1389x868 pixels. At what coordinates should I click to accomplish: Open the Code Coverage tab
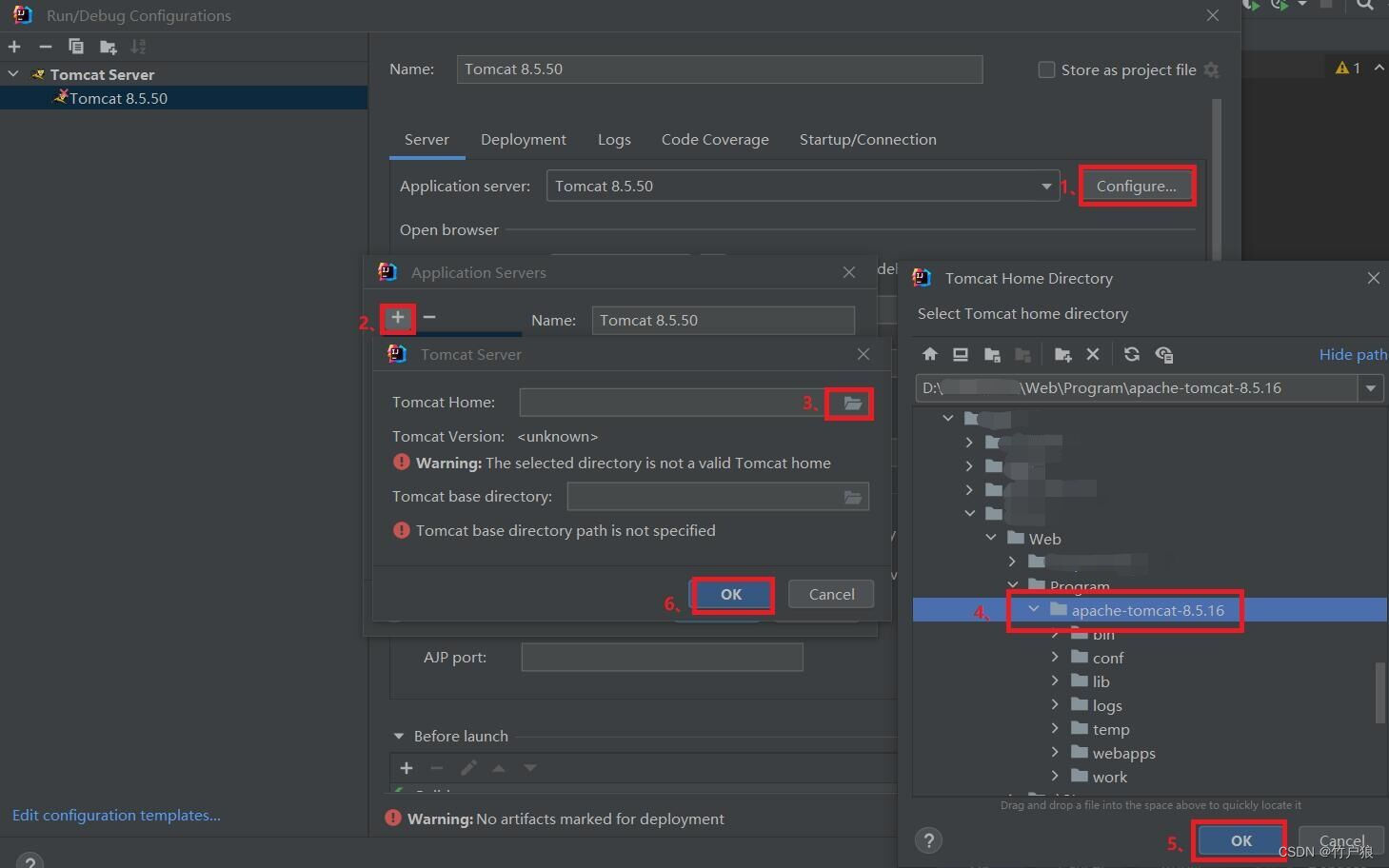click(x=715, y=139)
